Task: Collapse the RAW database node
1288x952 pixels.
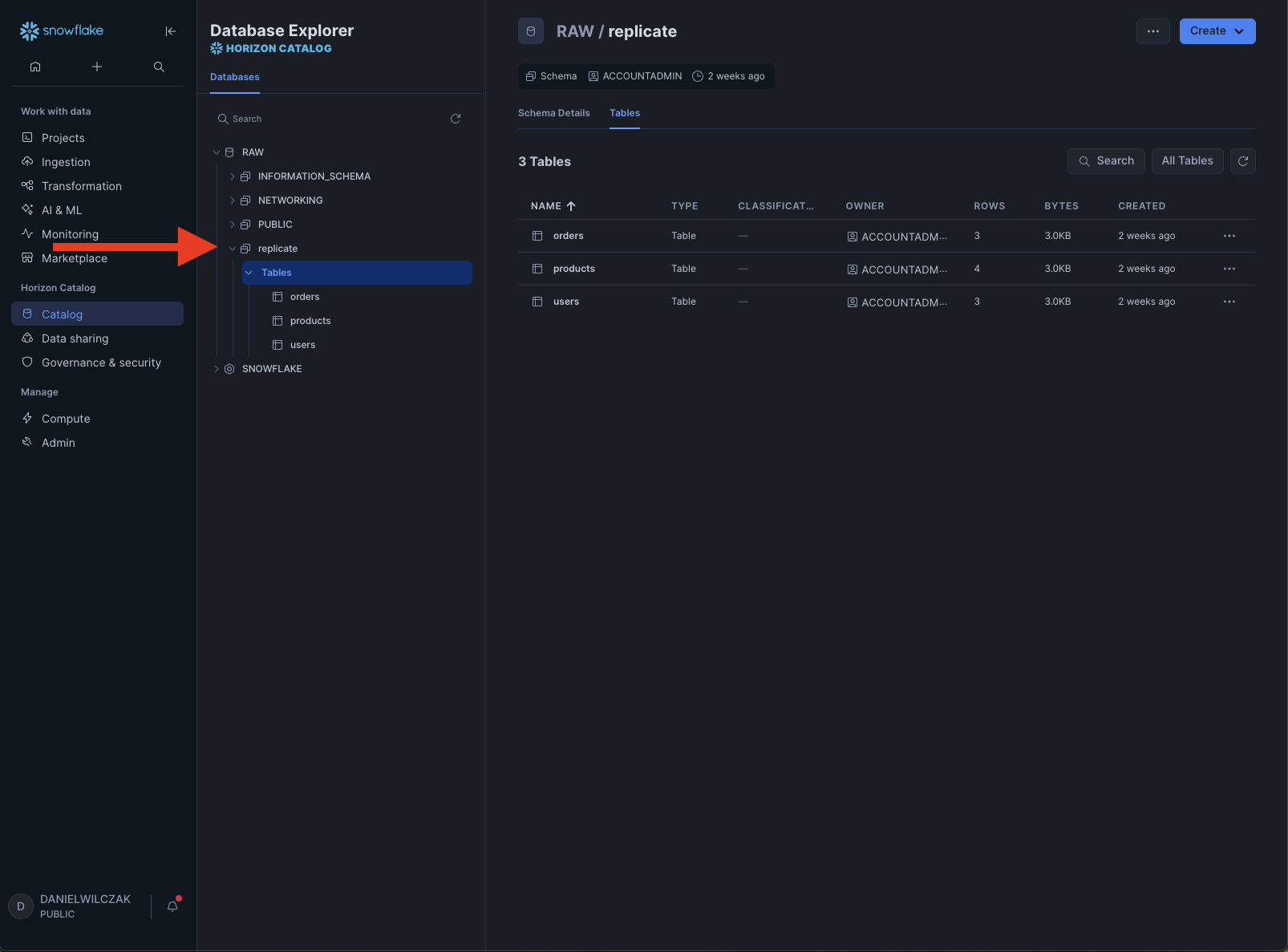Action: point(217,152)
